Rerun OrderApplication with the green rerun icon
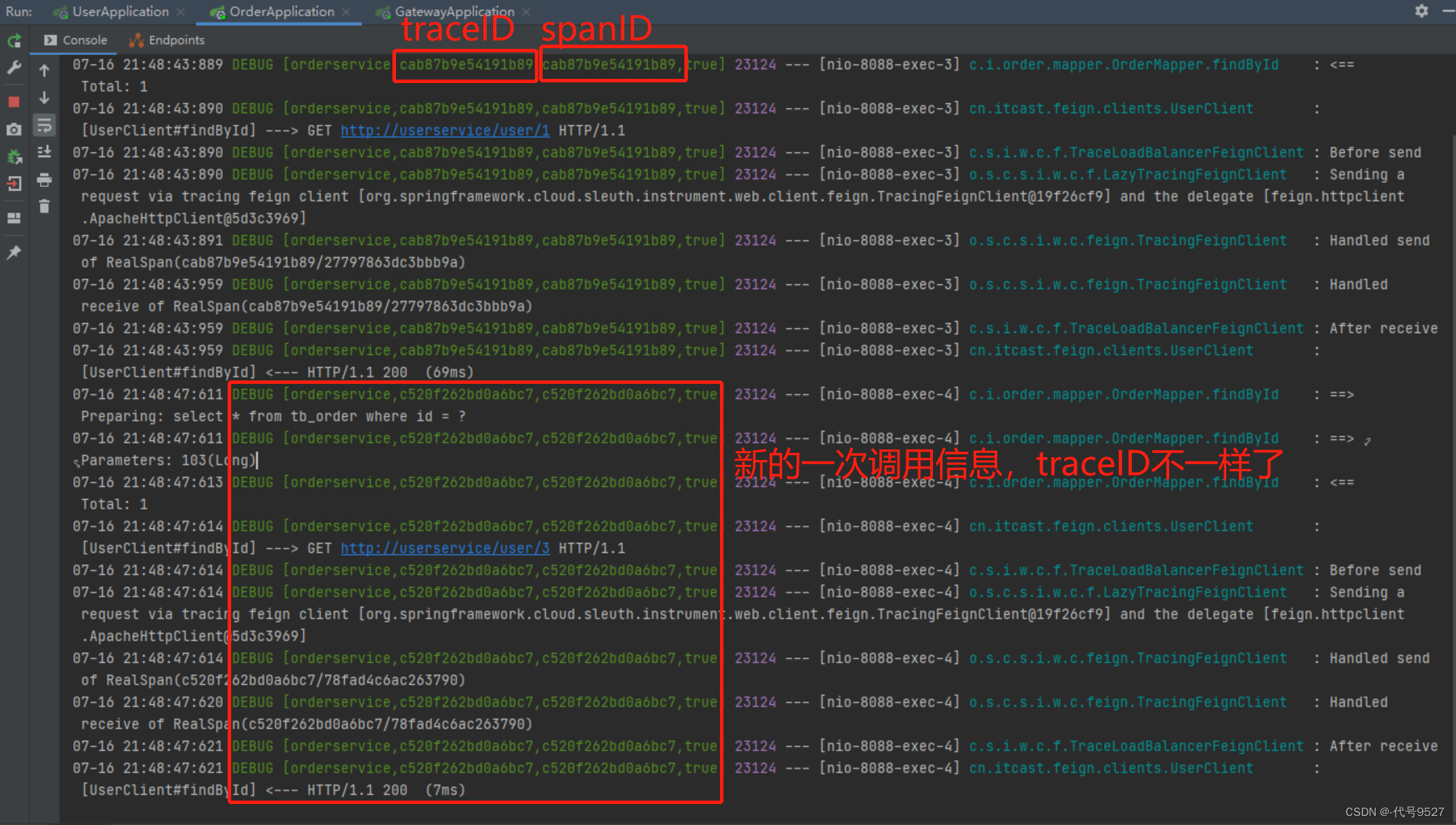 [x=14, y=41]
